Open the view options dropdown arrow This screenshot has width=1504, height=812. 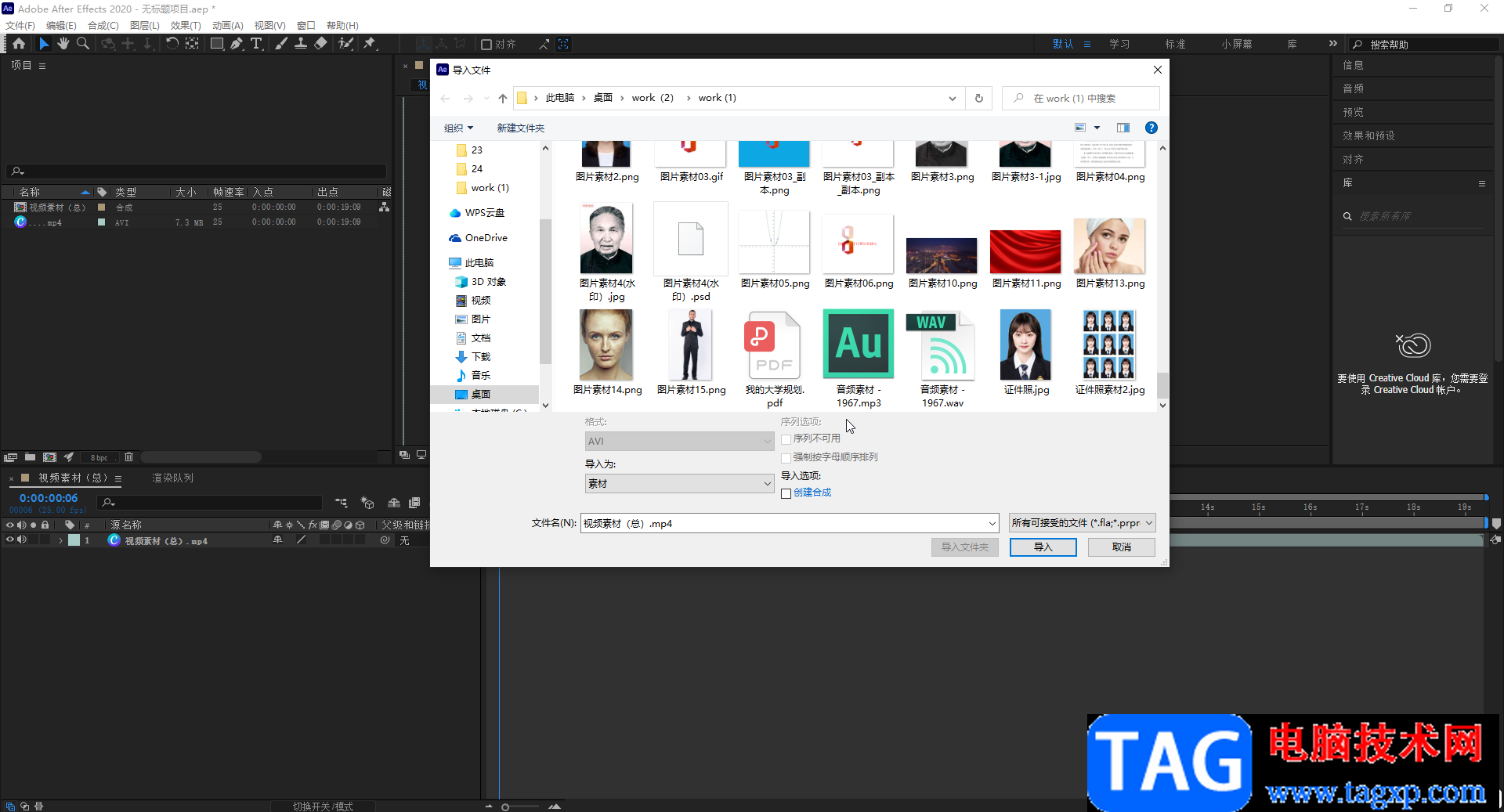pos(1097,128)
